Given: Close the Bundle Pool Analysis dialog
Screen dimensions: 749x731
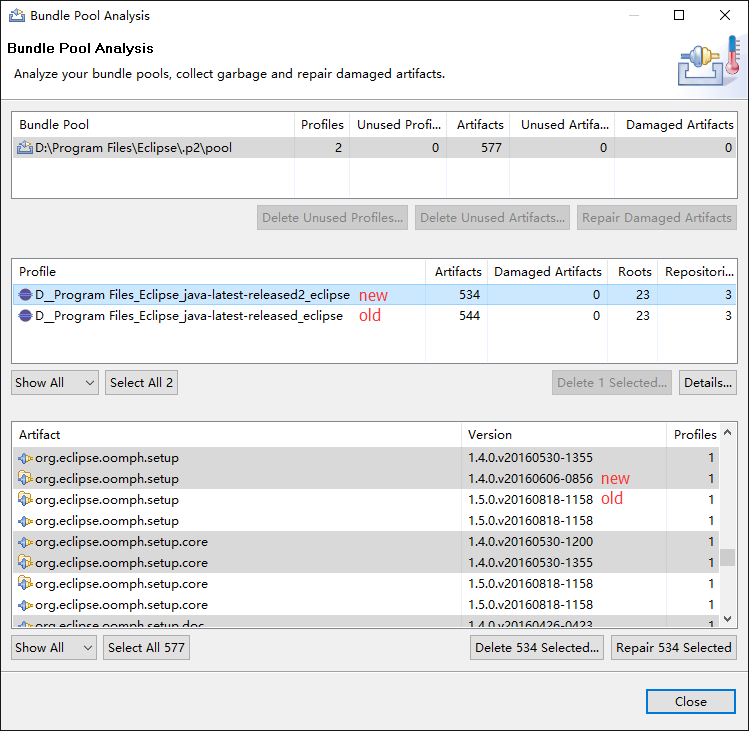Looking at the screenshot, I should (690, 701).
